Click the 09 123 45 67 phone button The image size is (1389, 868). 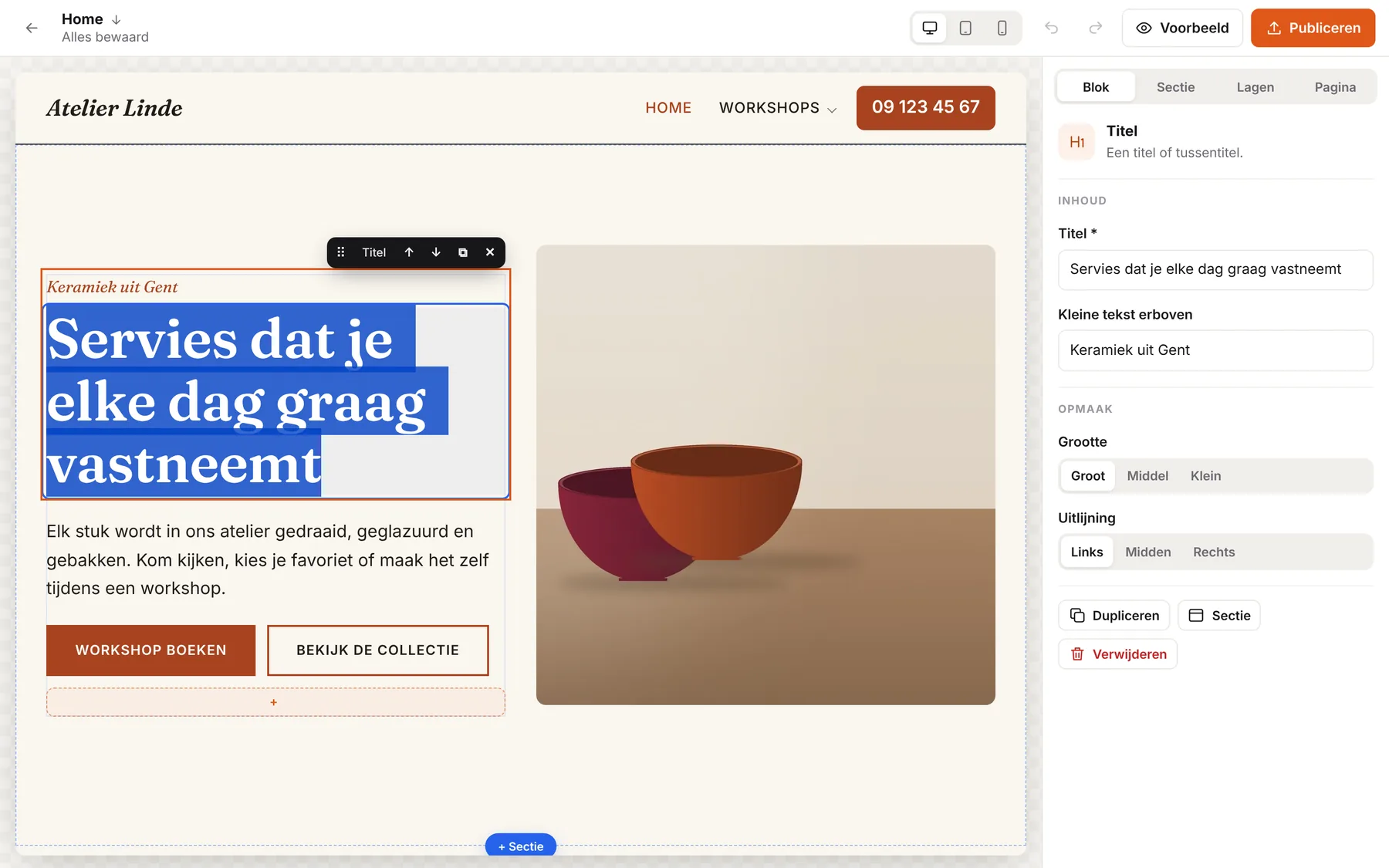pos(925,107)
